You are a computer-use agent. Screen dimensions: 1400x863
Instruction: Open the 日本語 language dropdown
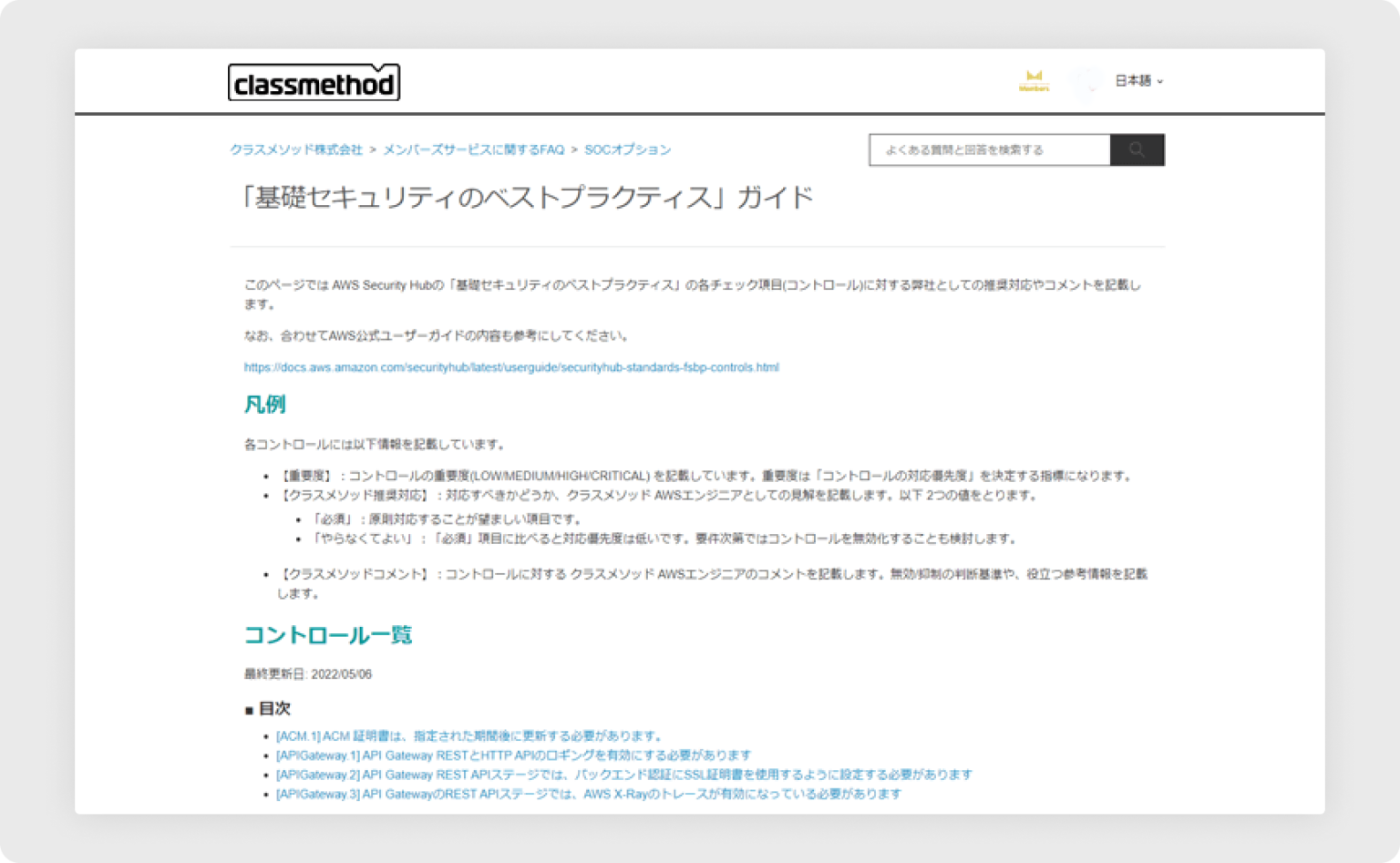pos(1133,81)
